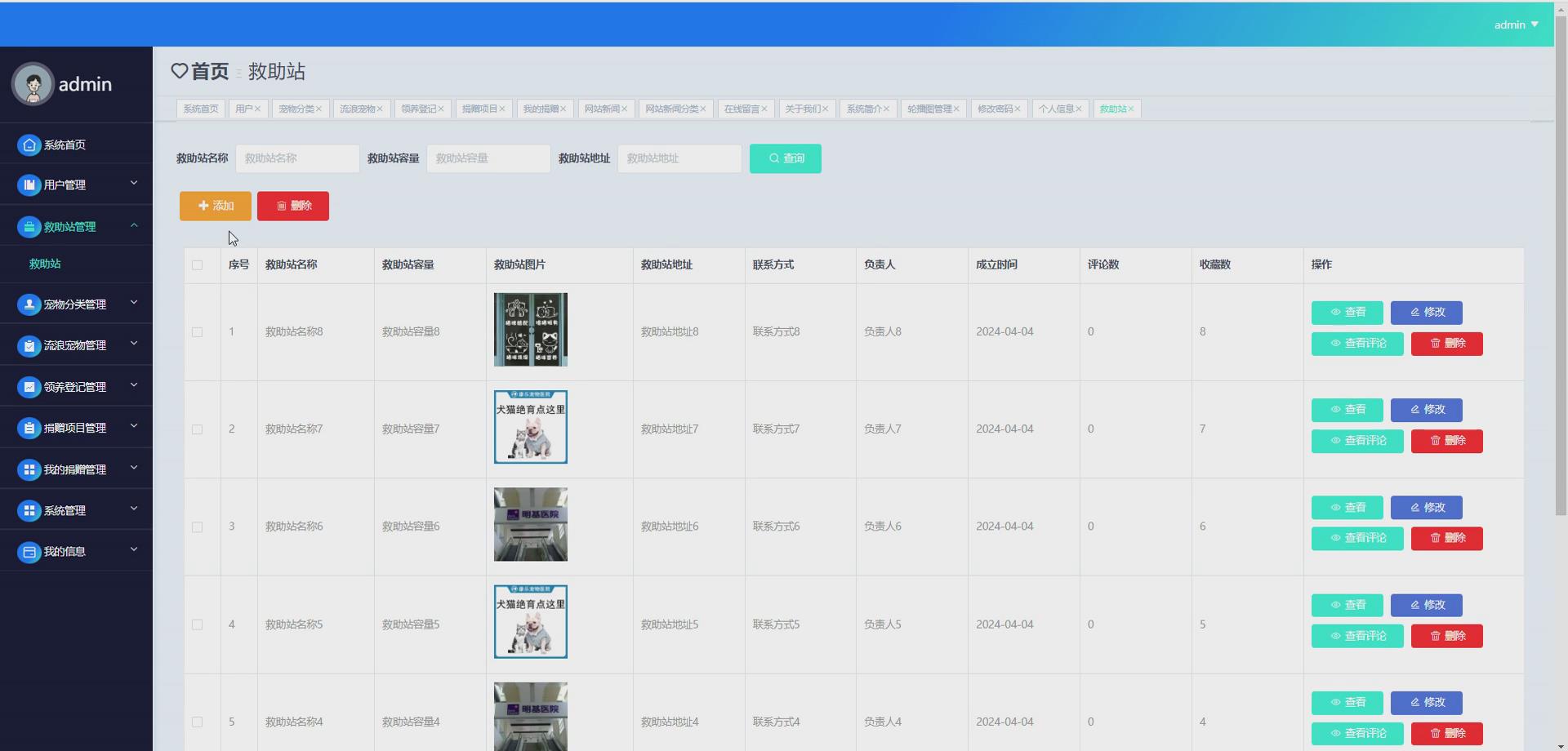1568x751 pixels.
Task: Collapse the 救助站管理 menu chevron
Action: (x=134, y=225)
